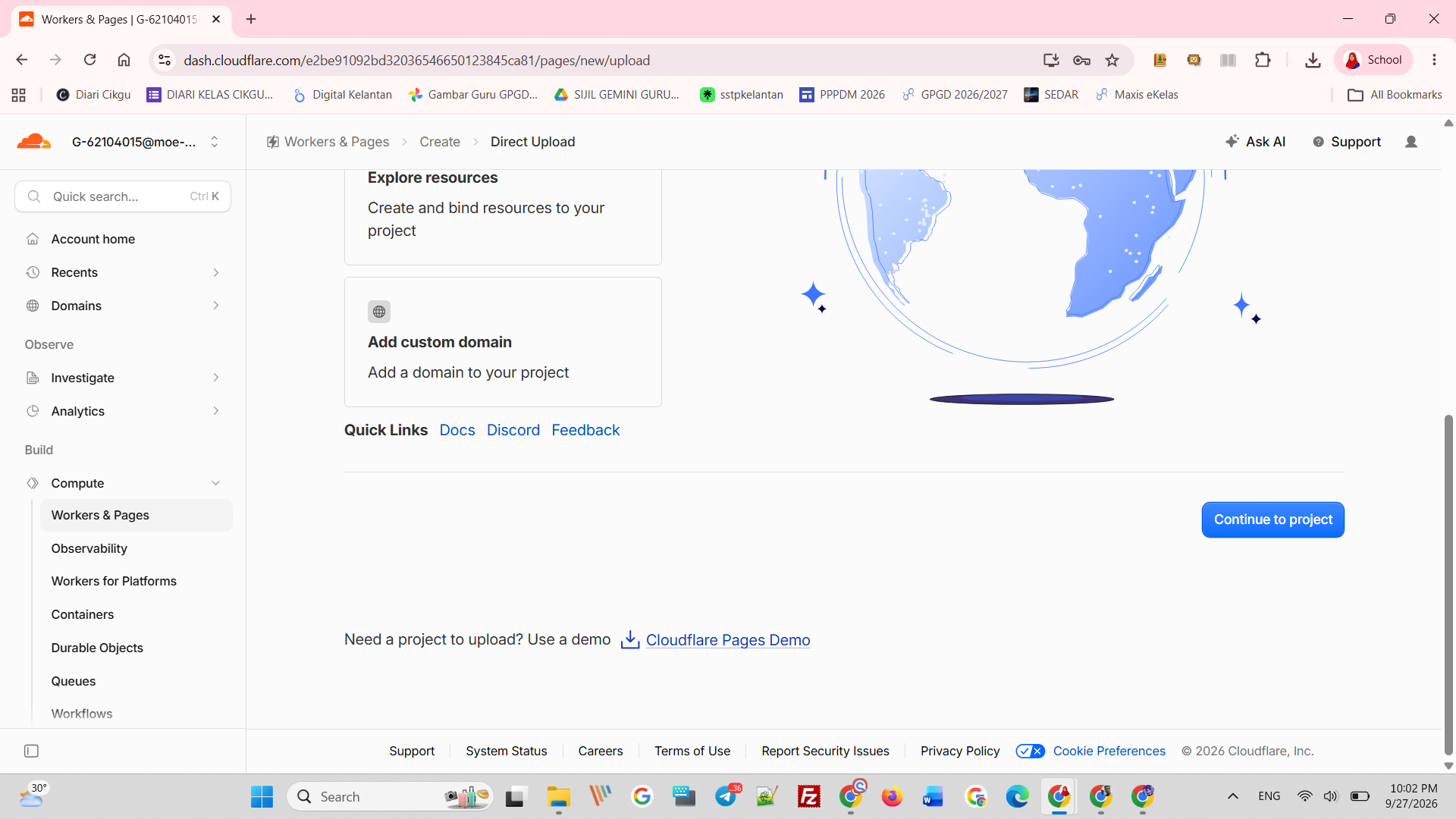Open the apps grid bookmark icon

(x=19, y=95)
